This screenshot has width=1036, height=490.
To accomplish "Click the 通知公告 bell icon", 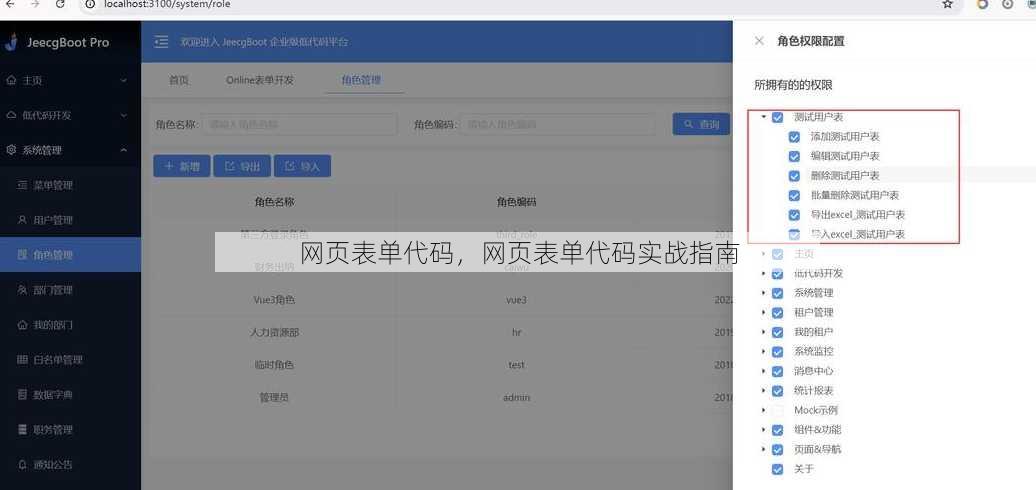I will (22, 465).
